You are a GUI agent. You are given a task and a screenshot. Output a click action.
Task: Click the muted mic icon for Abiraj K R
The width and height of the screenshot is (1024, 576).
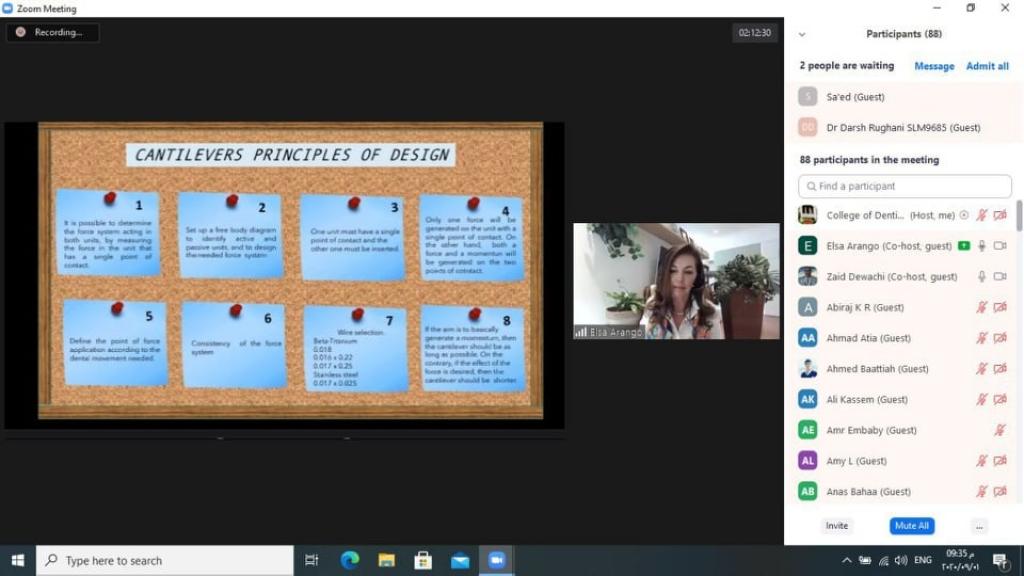982,308
